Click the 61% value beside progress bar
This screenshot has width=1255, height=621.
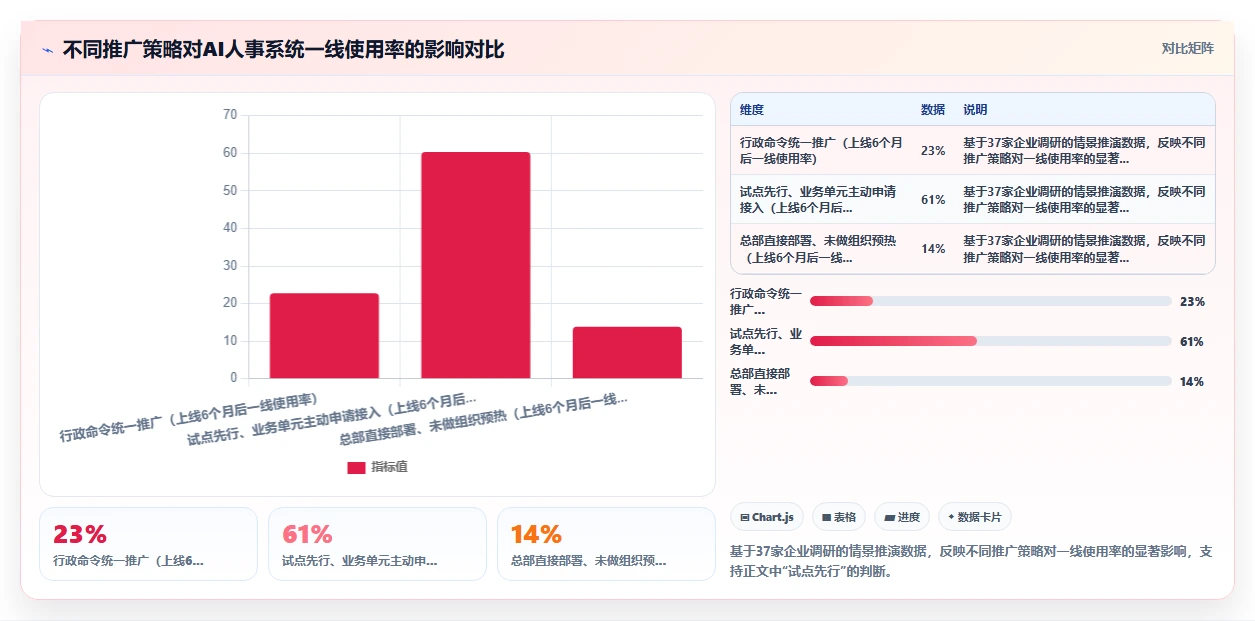pyautogui.click(x=1192, y=341)
